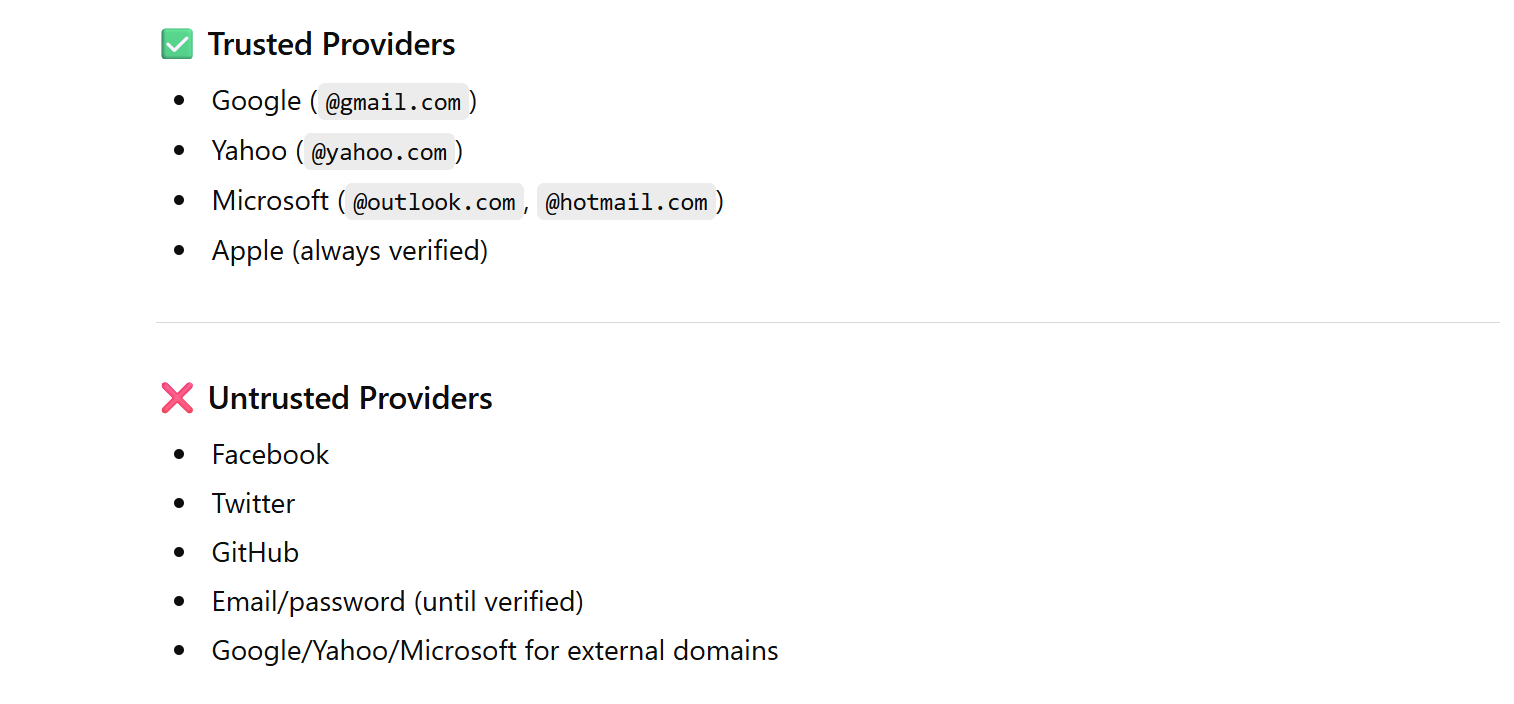
Task: Click the @hotmail.com code snippet
Action: click(x=626, y=202)
